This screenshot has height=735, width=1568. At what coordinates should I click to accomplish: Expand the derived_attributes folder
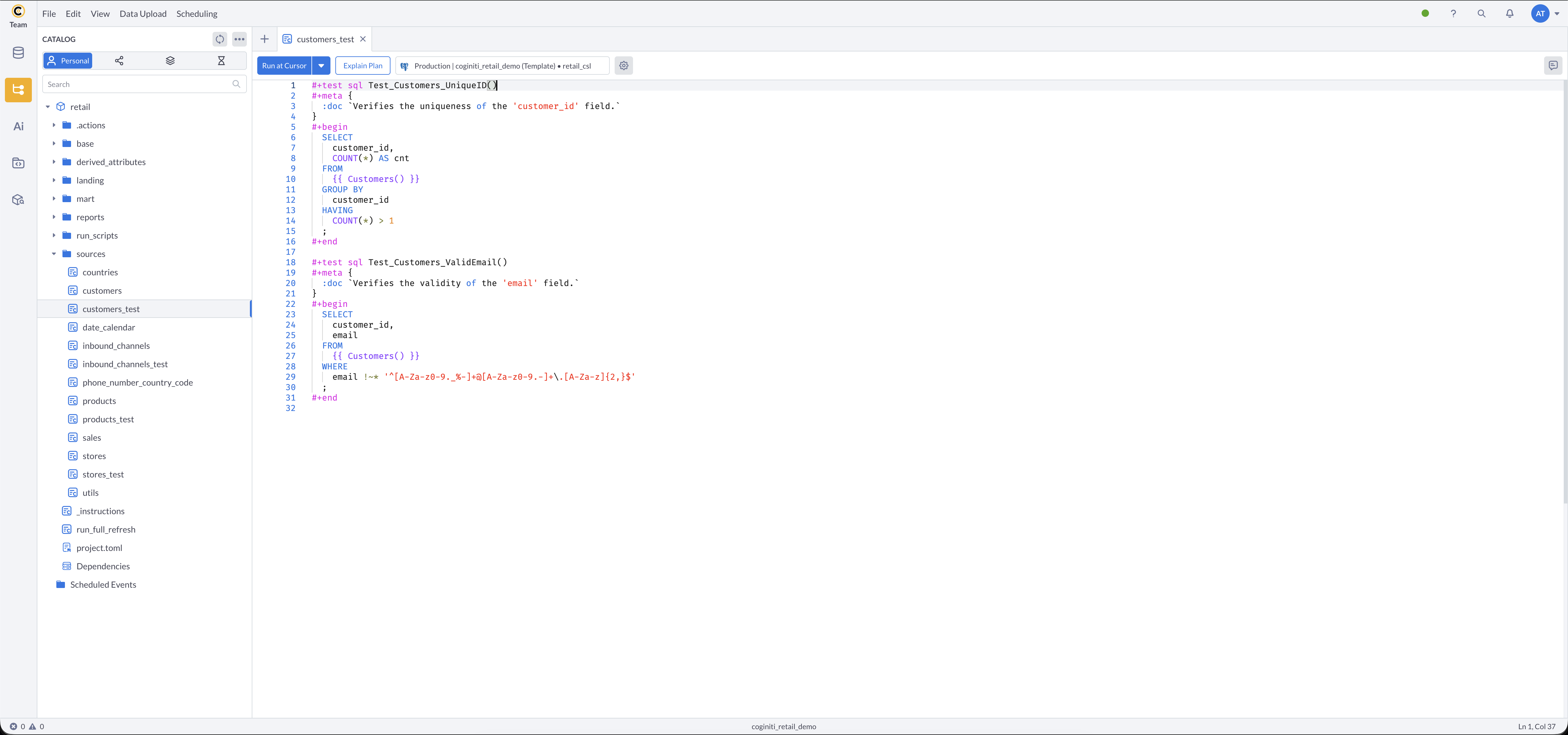pos(54,162)
